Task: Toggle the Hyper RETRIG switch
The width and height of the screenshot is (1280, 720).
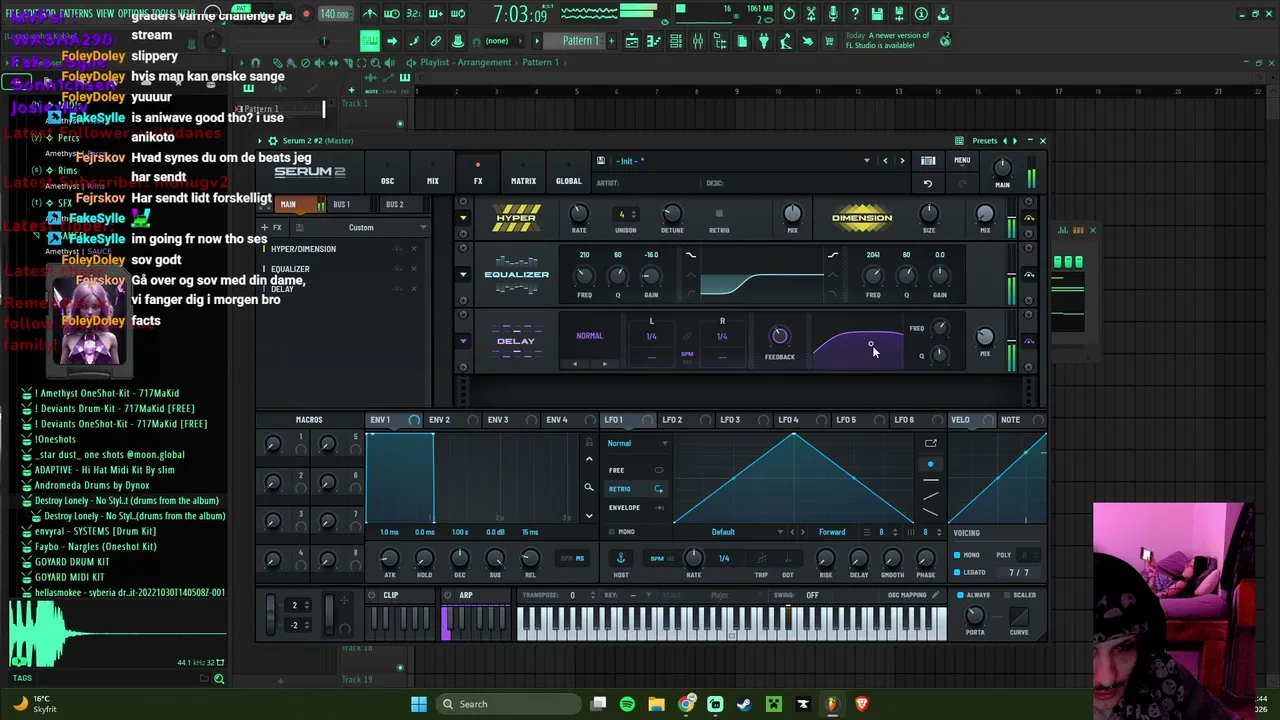Action: [x=719, y=214]
